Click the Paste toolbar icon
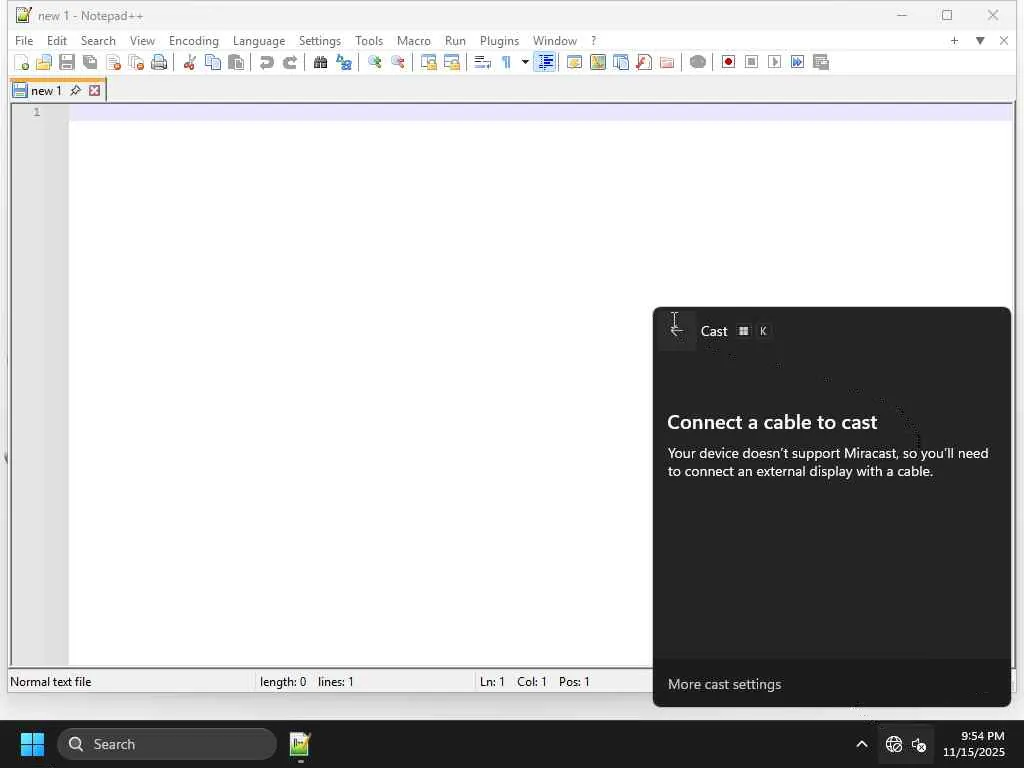 point(236,62)
